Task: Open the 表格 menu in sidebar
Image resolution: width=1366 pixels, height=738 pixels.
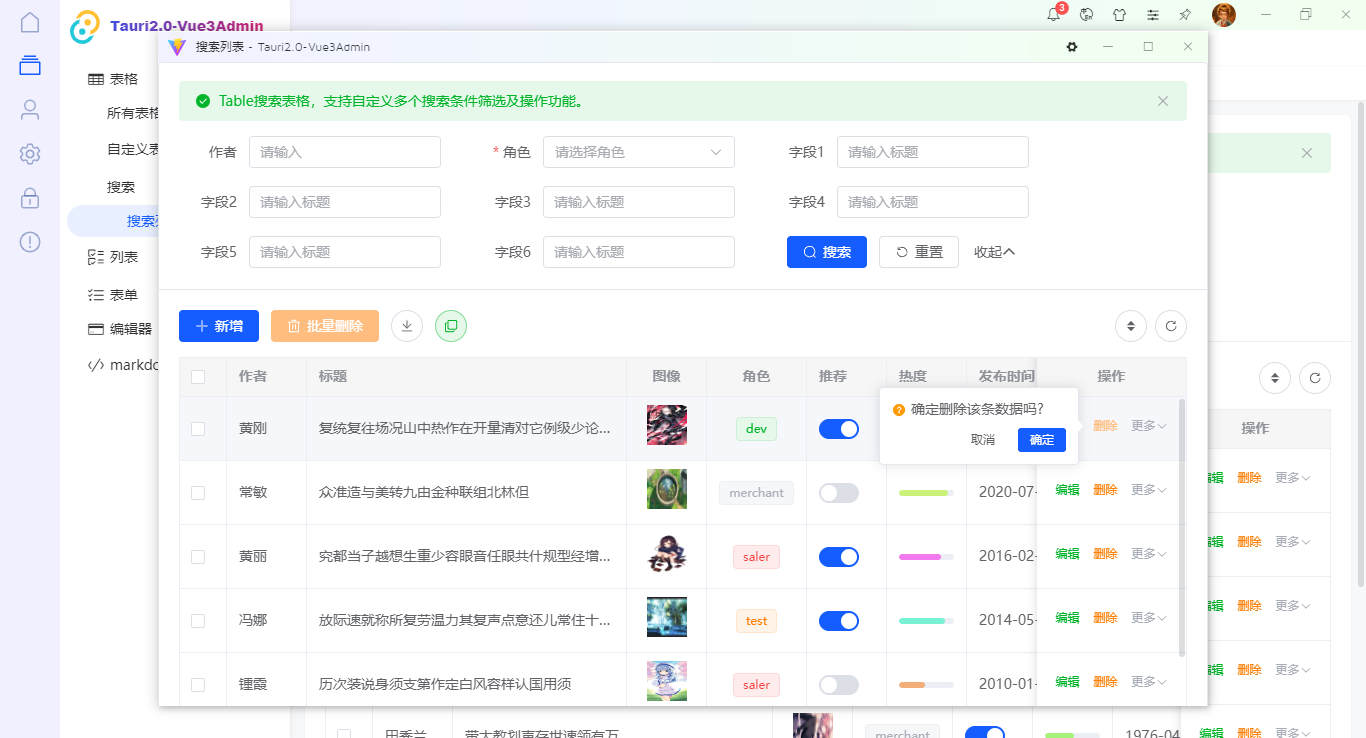Action: pyautogui.click(x=122, y=78)
